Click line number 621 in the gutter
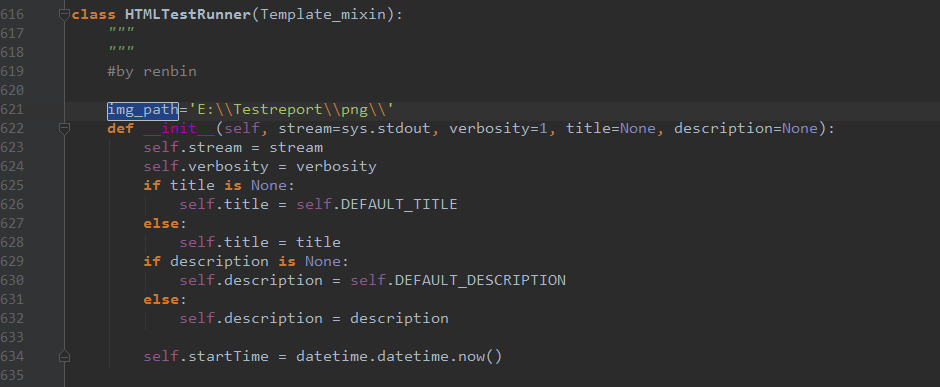 click(x=13, y=109)
